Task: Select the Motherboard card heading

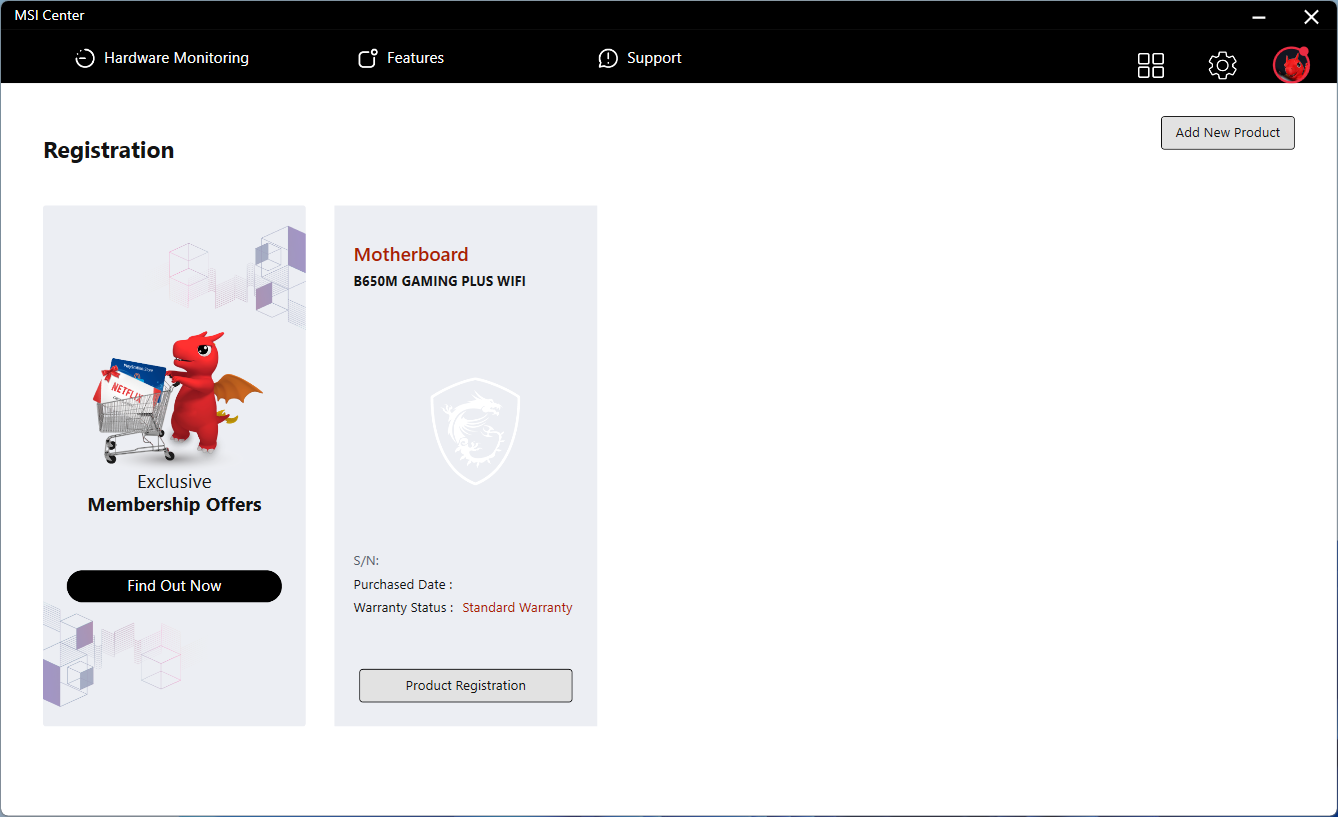Action: click(x=410, y=254)
